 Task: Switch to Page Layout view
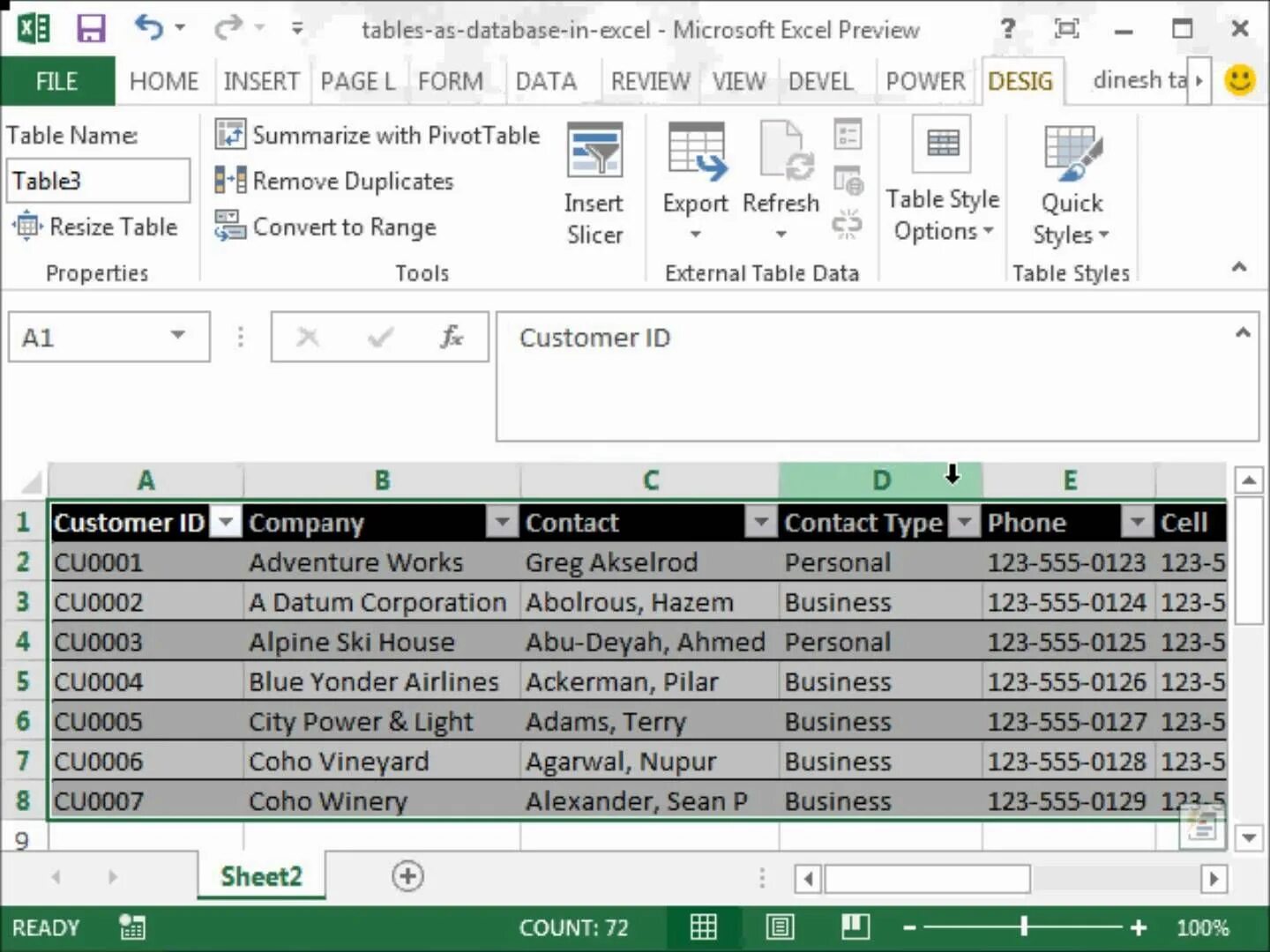tap(779, 926)
